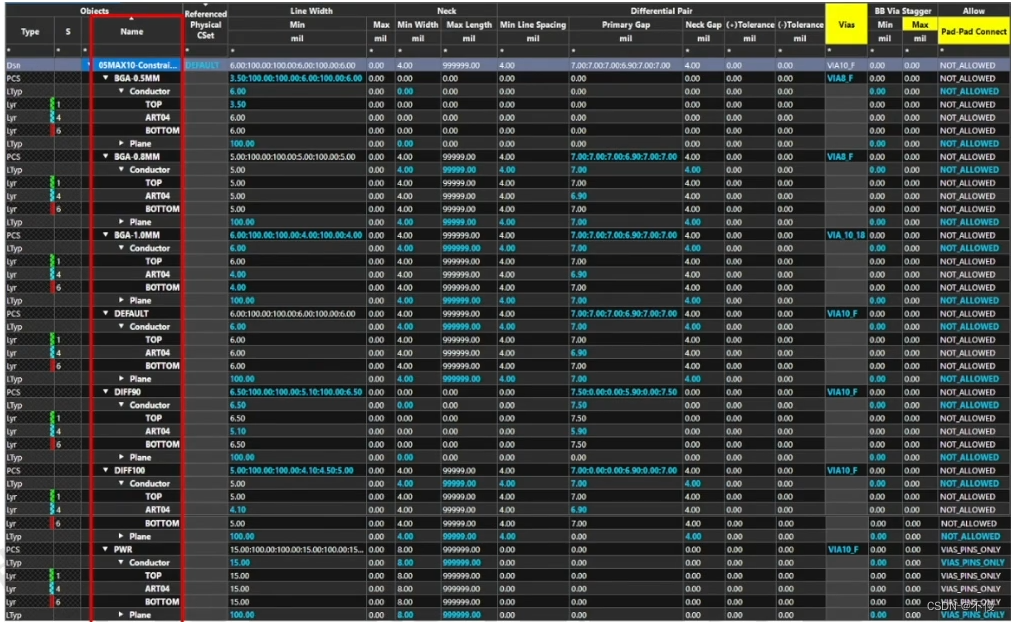The height and width of the screenshot is (622, 1011).
Task: Click the Neck Max Length header
Action: (x=469, y=24)
